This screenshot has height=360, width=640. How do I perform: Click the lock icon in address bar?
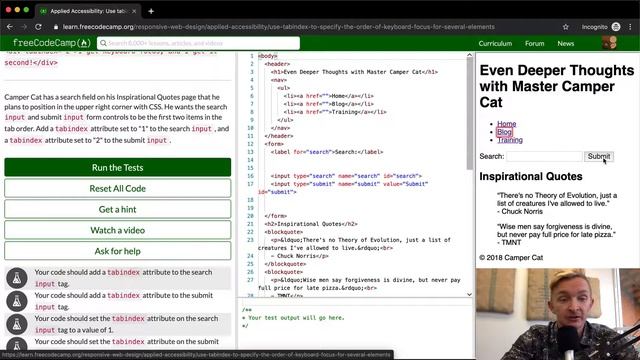click(56, 27)
